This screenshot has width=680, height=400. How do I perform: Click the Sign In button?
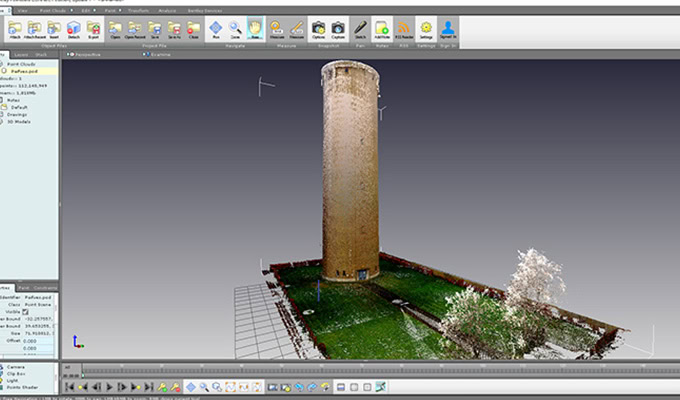pyautogui.click(x=448, y=31)
